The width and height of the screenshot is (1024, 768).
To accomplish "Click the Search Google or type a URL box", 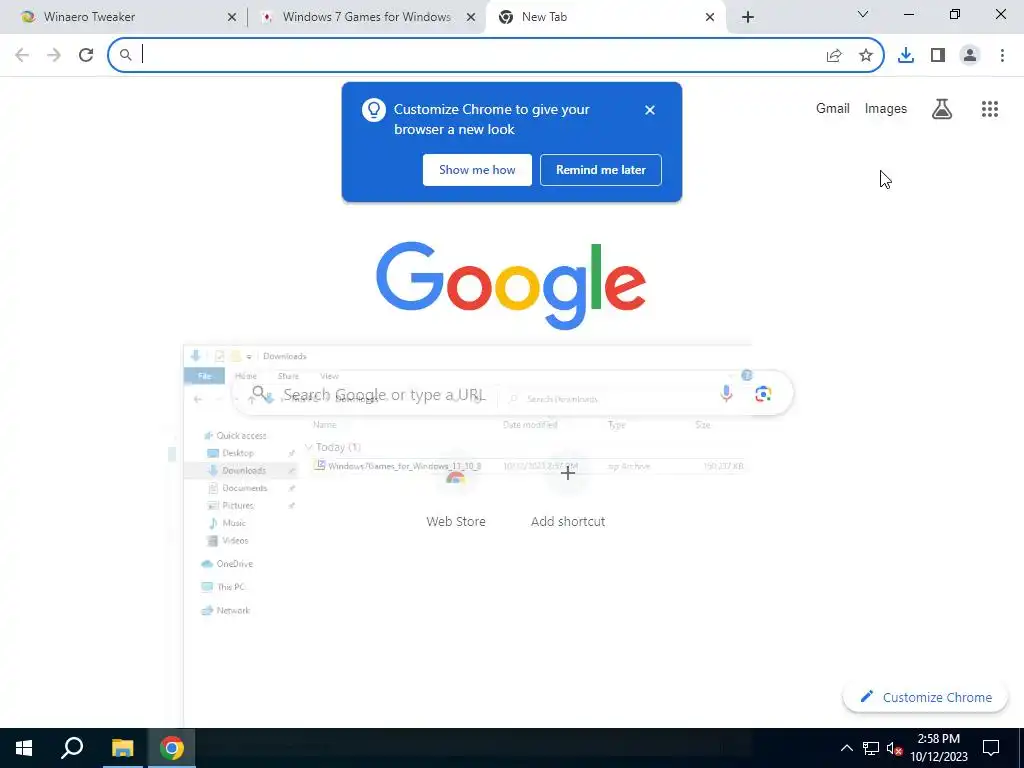I will [x=513, y=394].
